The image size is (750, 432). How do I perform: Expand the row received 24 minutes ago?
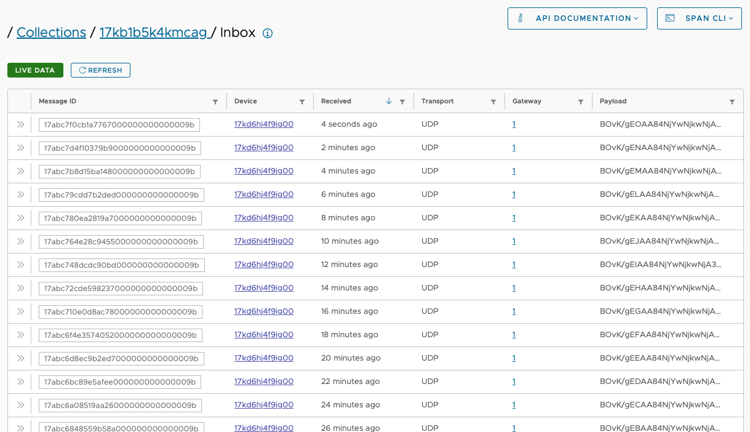[21, 405]
